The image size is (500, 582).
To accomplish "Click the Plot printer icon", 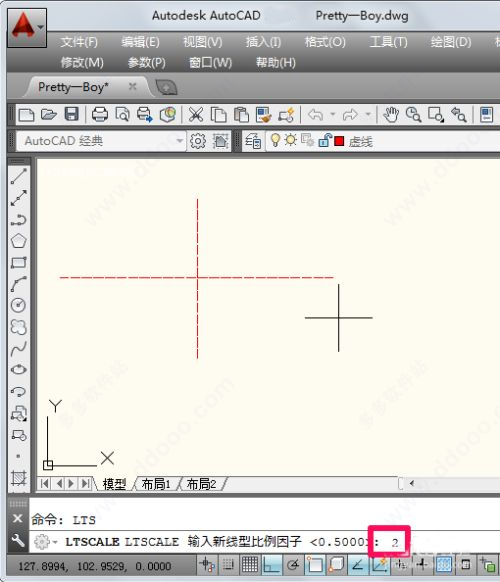I will (x=99, y=115).
